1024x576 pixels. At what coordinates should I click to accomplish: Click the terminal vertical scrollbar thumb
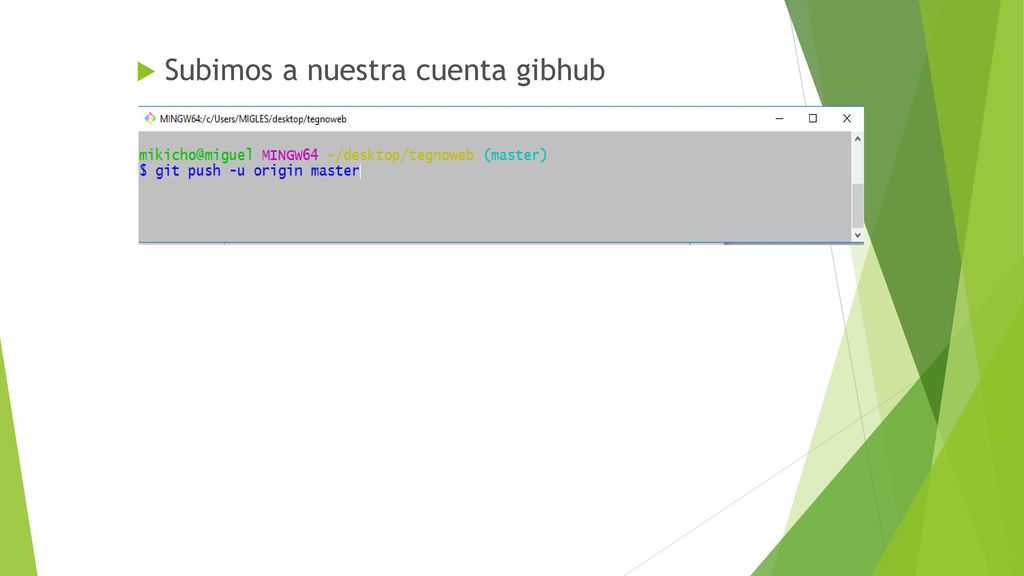point(857,206)
